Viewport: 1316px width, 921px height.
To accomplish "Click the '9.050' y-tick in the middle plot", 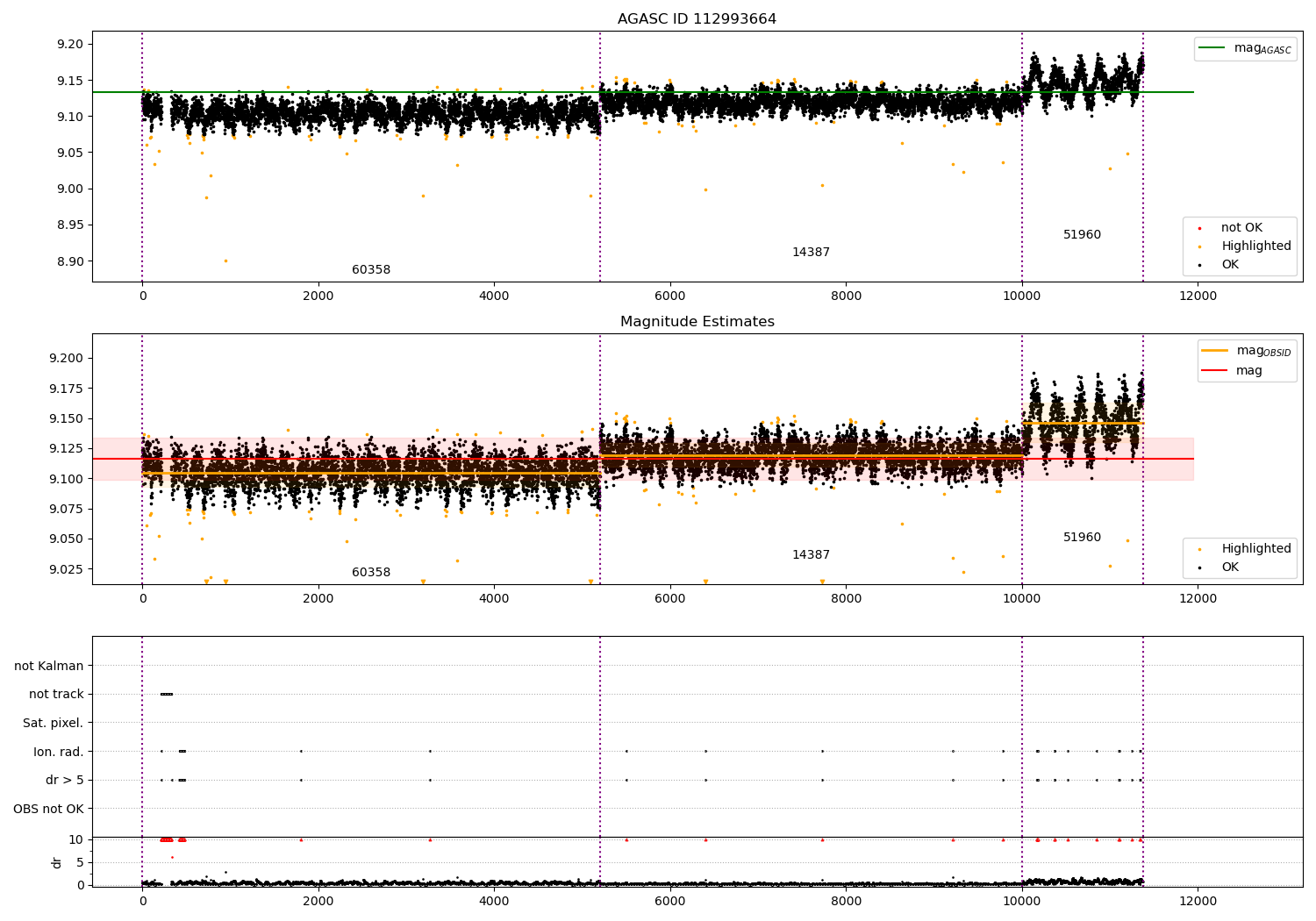I will click(x=67, y=539).
